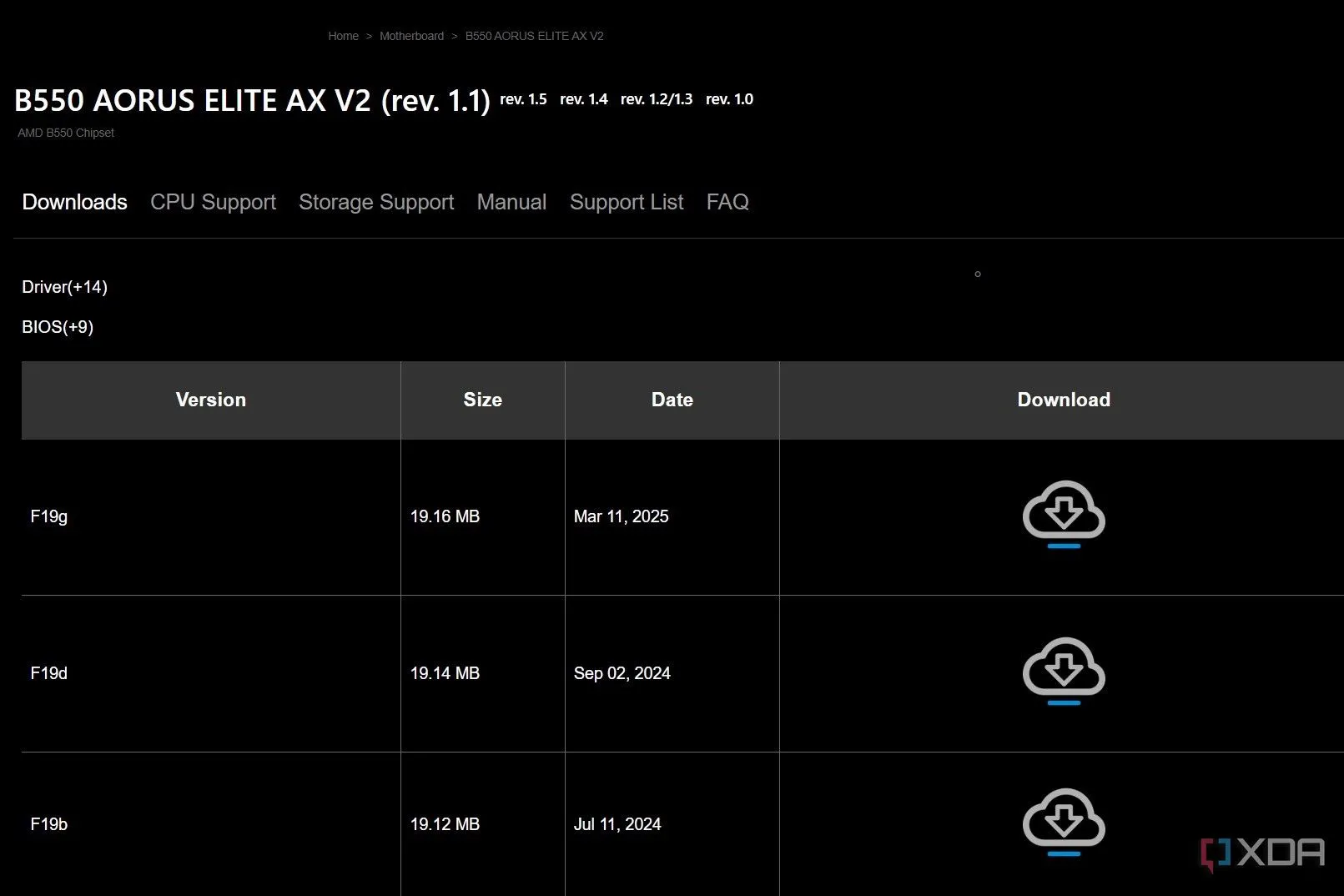Download the F19d BIOS version
Screen dimensions: 1344x896
(x=1064, y=670)
